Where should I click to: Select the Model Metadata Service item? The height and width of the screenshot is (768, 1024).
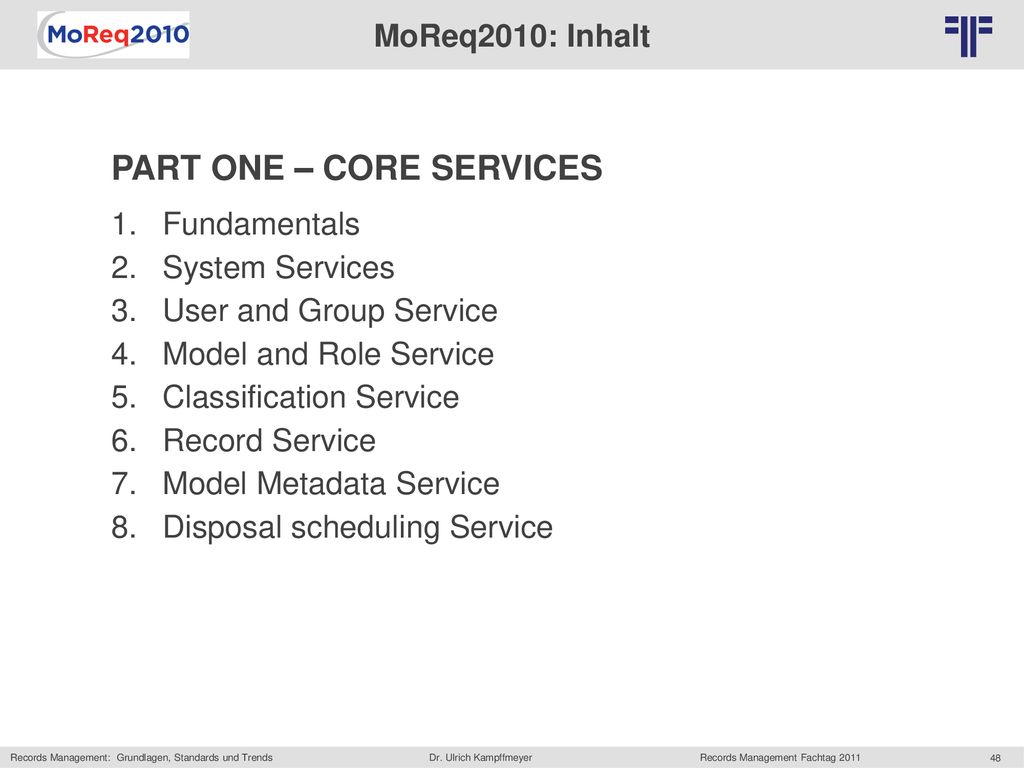[331, 484]
